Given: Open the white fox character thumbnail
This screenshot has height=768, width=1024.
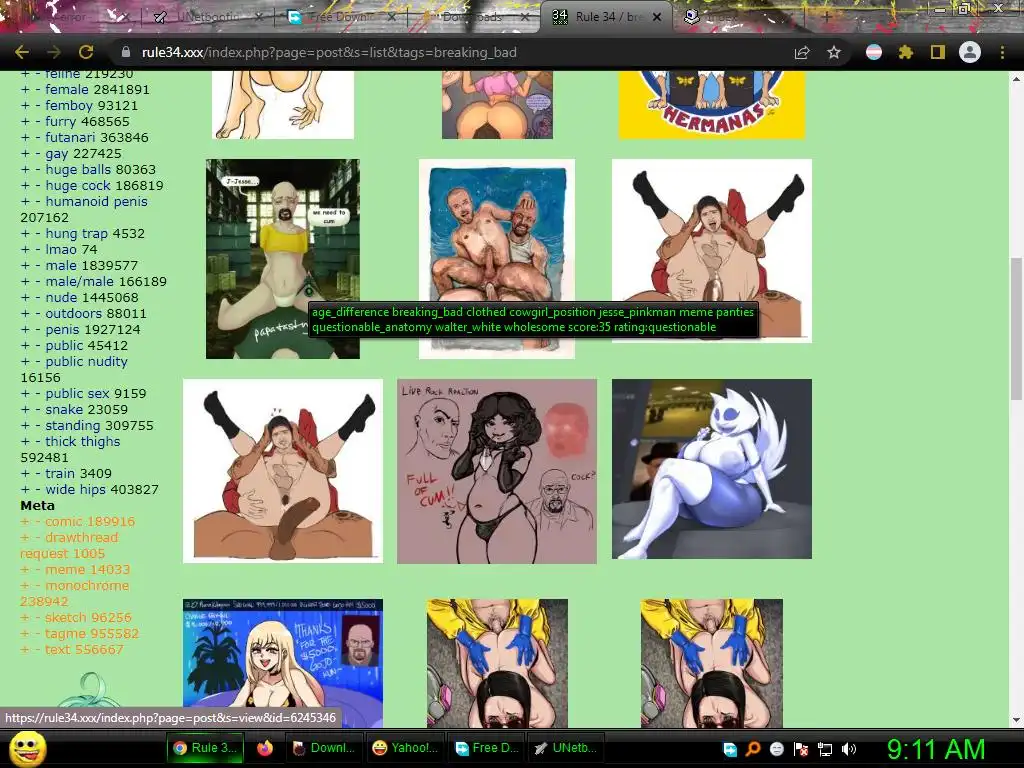Looking at the screenshot, I should [712, 469].
